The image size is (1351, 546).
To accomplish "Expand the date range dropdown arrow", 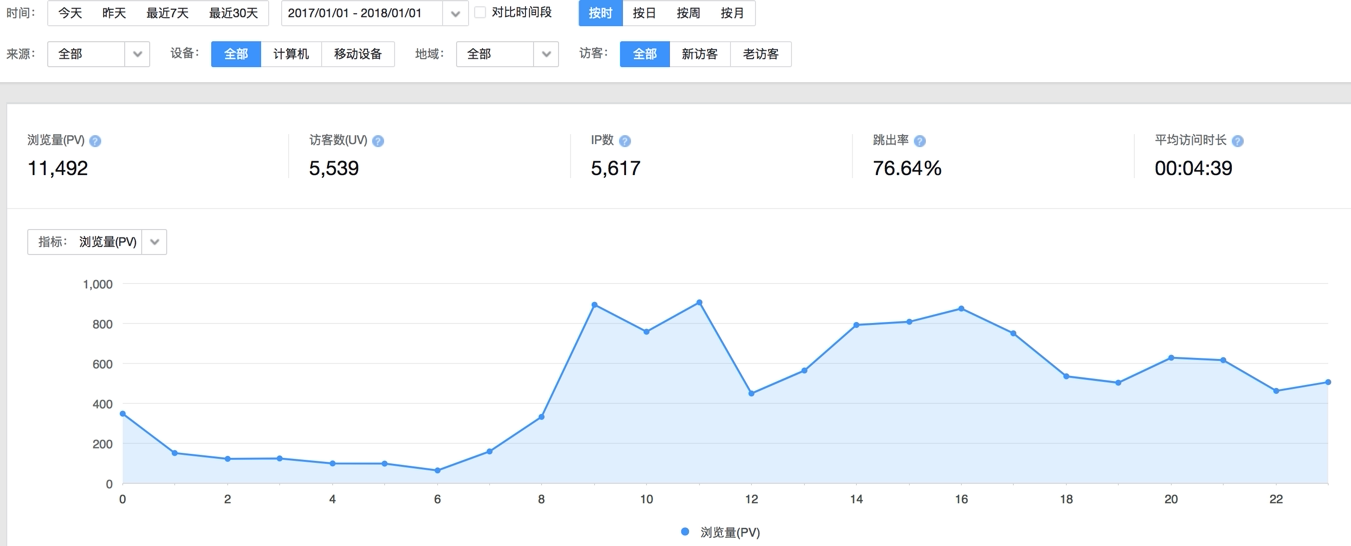I will click(455, 14).
